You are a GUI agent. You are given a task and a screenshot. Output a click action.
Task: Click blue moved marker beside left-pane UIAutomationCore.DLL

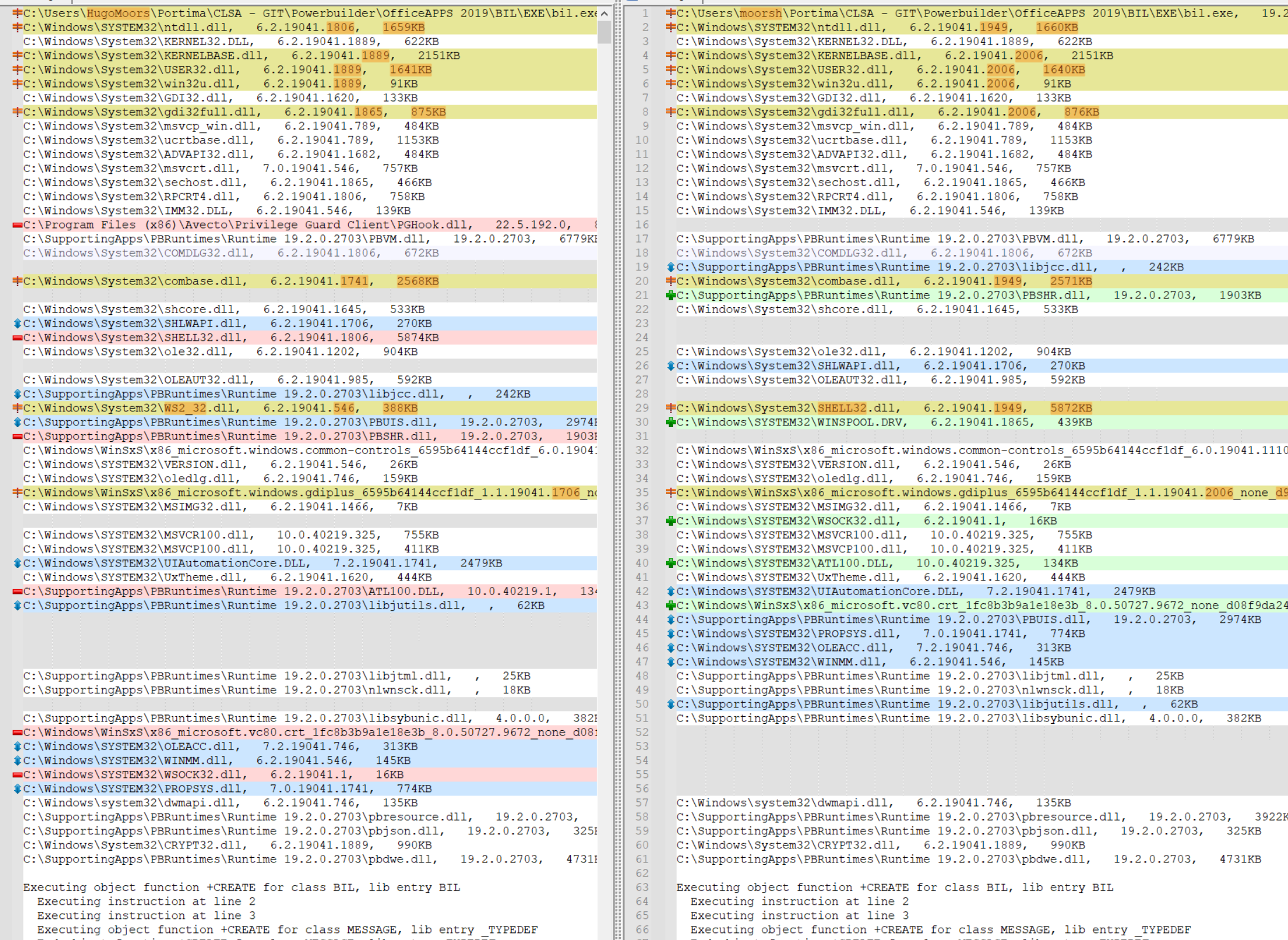coord(18,563)
